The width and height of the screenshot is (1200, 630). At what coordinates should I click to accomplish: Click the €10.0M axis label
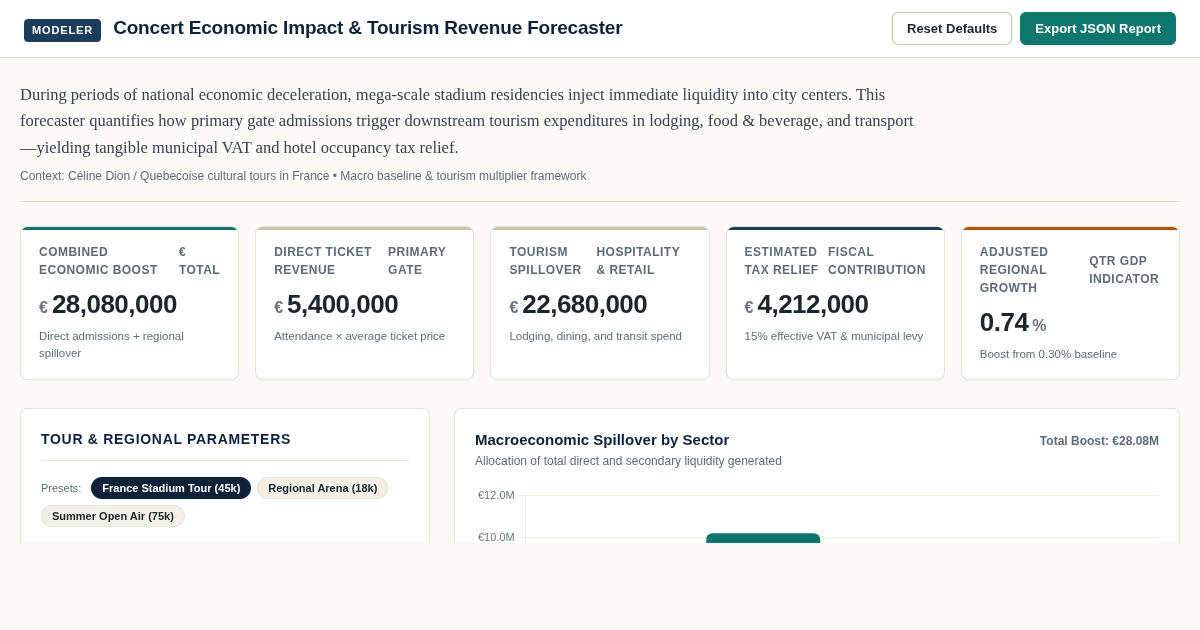pyautogui.click(x=496, y=537)
